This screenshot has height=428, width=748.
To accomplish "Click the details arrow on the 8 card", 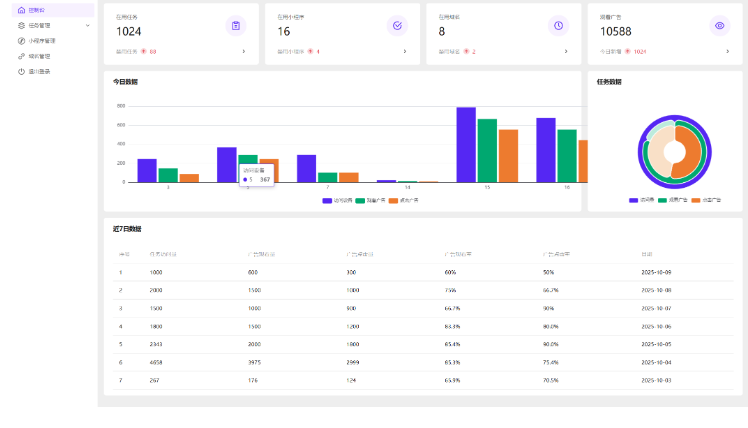I will (566, 51).
